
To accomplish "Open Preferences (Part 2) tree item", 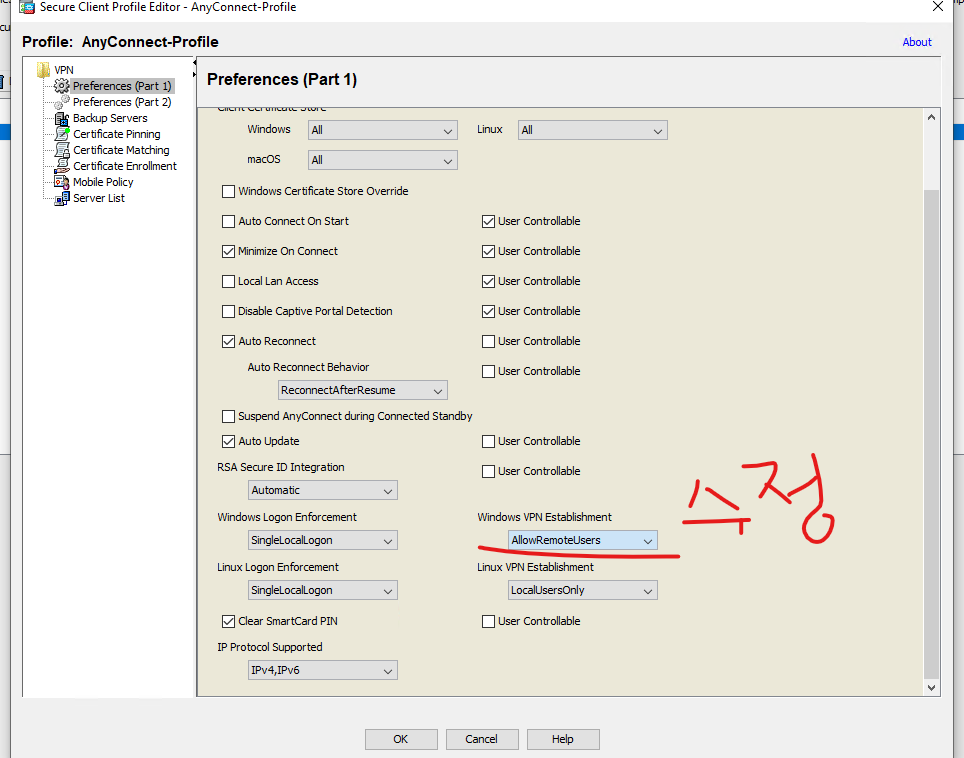I will (x=122, y=102).
